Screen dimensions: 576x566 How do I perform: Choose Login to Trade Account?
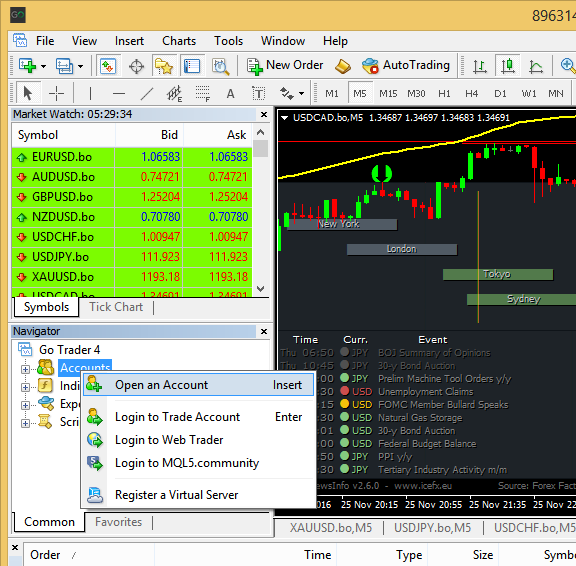point(198,417)
